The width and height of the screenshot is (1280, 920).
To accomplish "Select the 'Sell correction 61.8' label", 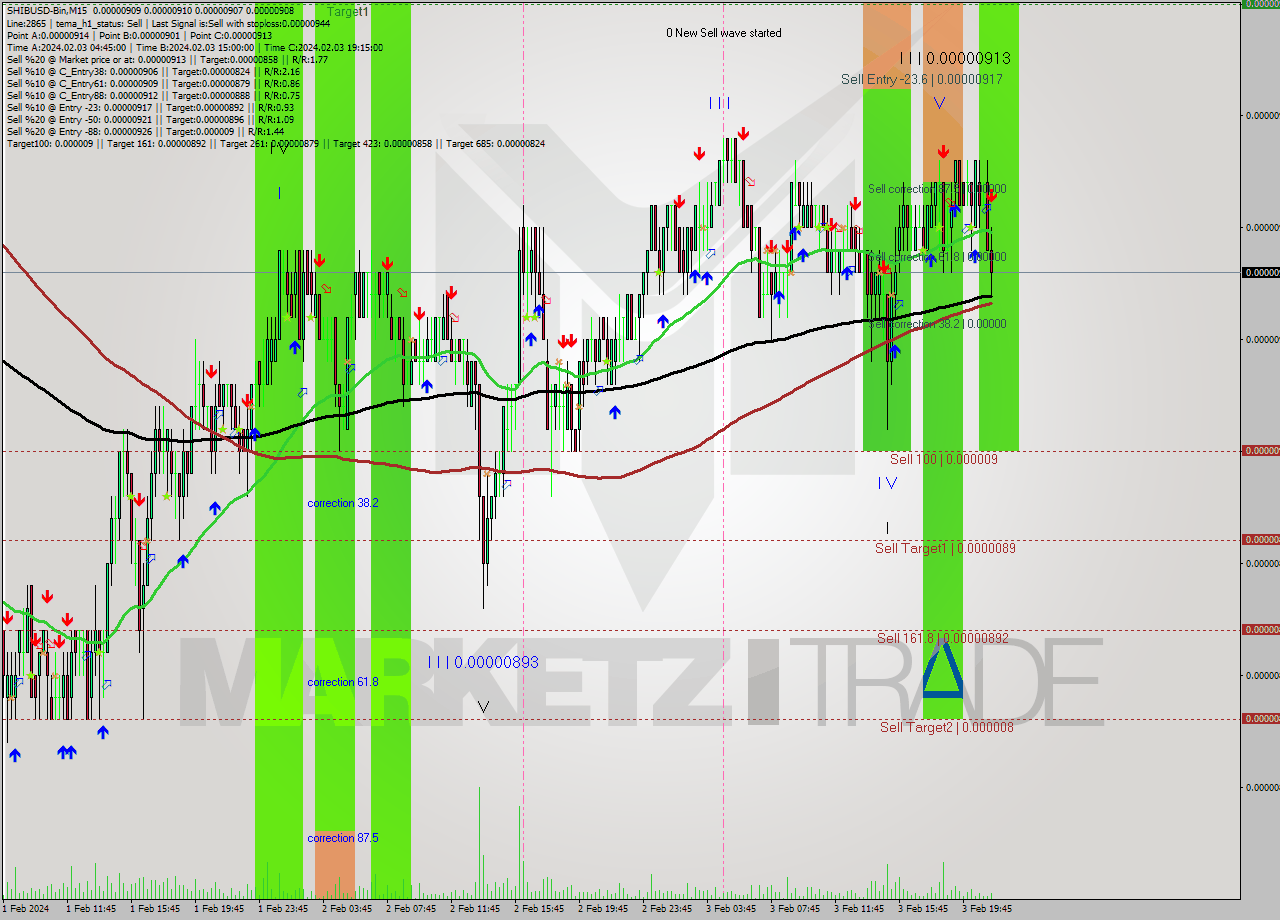I will [x=937, y=257].
